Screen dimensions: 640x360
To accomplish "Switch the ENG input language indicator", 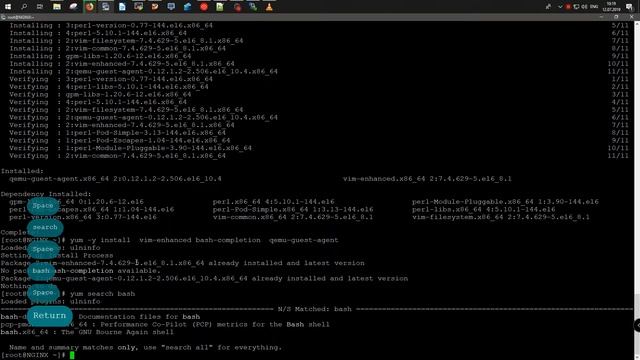I will click(594, 7).
